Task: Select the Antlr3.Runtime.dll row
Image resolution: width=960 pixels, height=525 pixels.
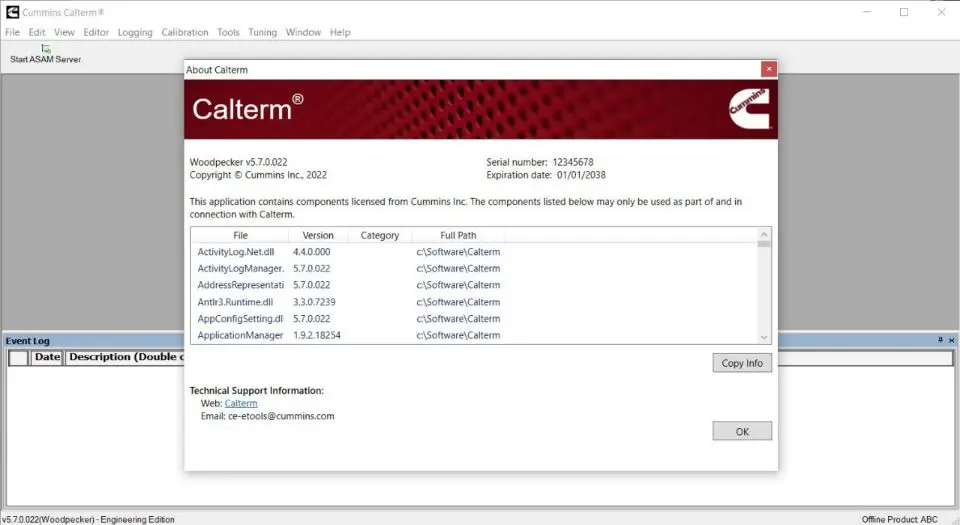Action: (x=474, y=302)
